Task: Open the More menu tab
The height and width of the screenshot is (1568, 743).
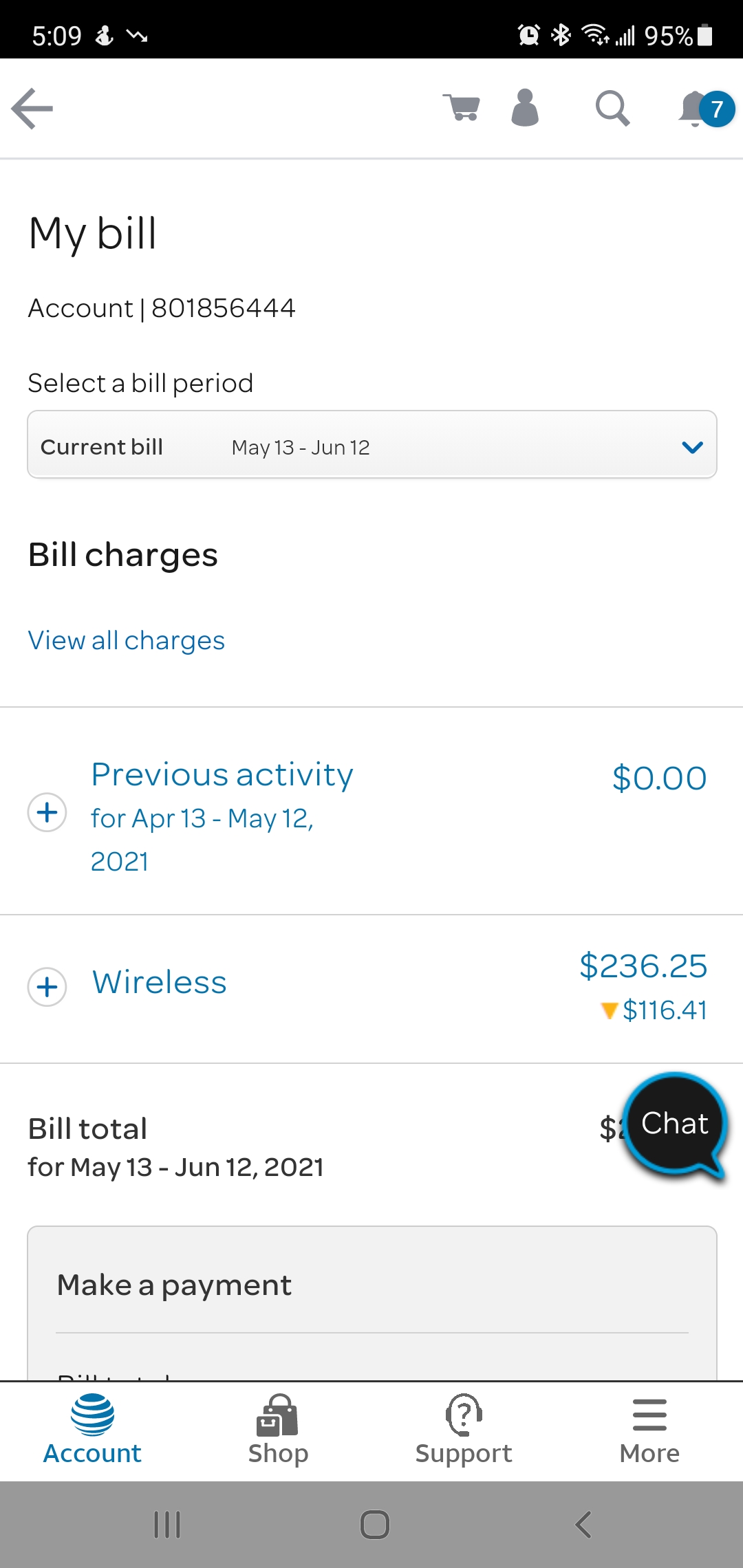Action: pos(649,1430)
